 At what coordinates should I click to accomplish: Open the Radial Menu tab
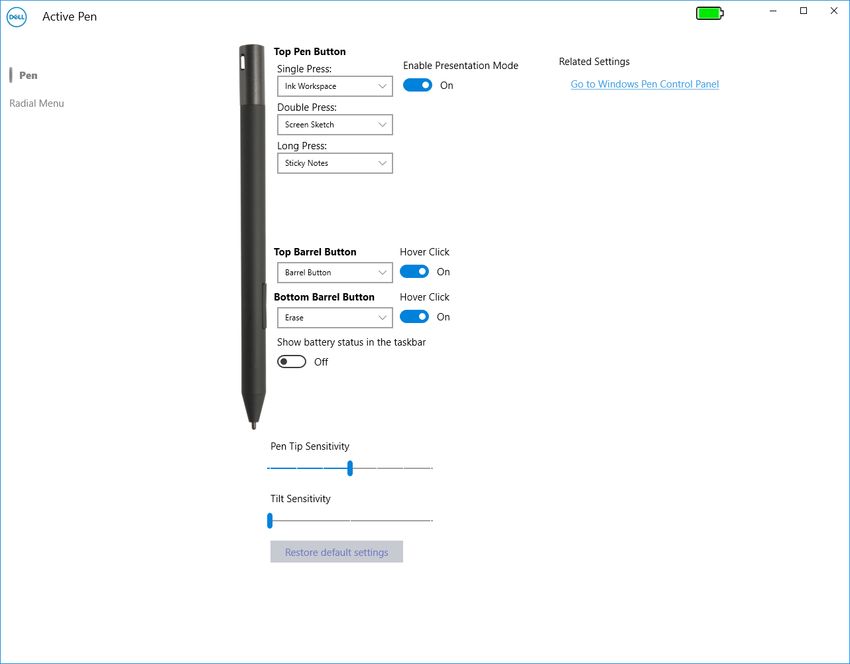[x=36, y=103]
